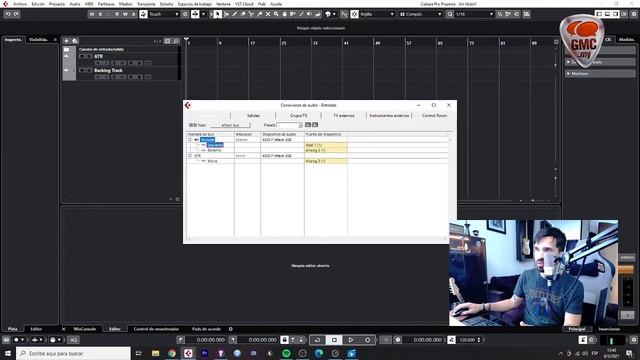Activate the Zoom magnifier tool
640x360 pixels.
point(276,14)
